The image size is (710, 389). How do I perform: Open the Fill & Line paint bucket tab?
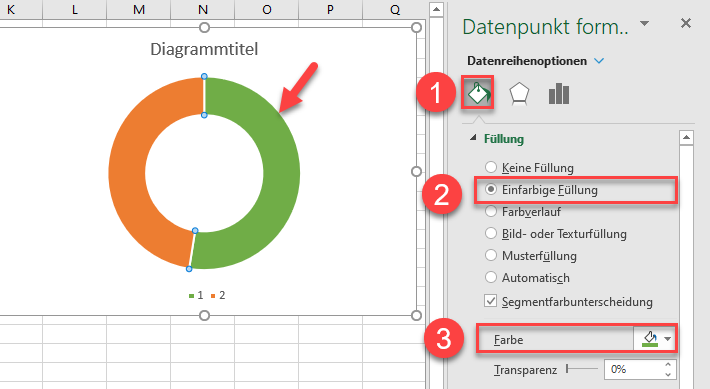(478, 93)
